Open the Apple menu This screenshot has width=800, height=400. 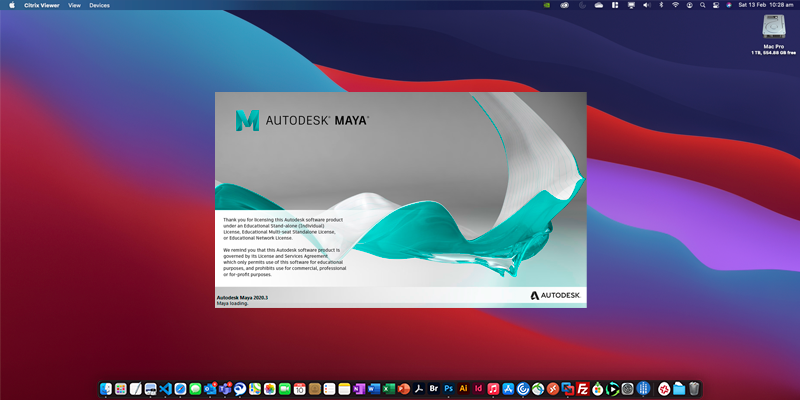[x=12, y=5]
